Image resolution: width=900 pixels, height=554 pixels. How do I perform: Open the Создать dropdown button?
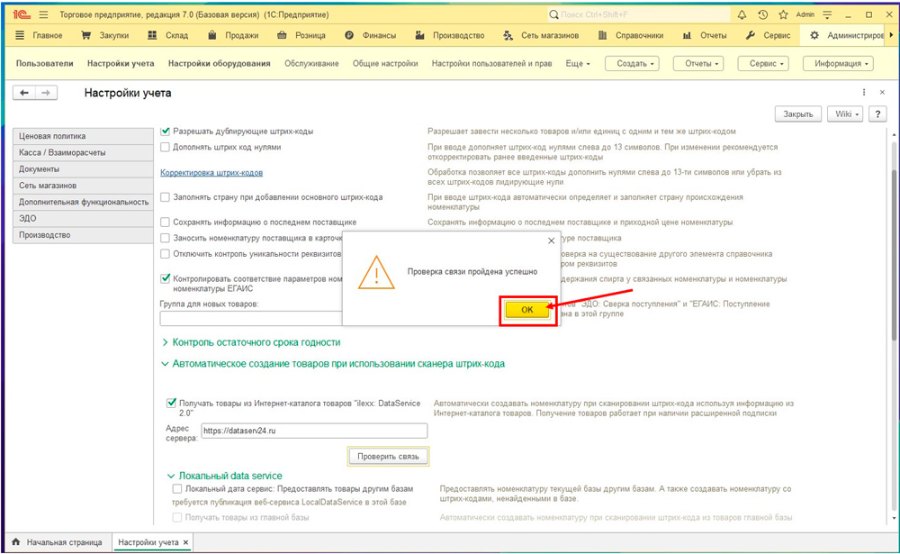[x=632, y=64]
